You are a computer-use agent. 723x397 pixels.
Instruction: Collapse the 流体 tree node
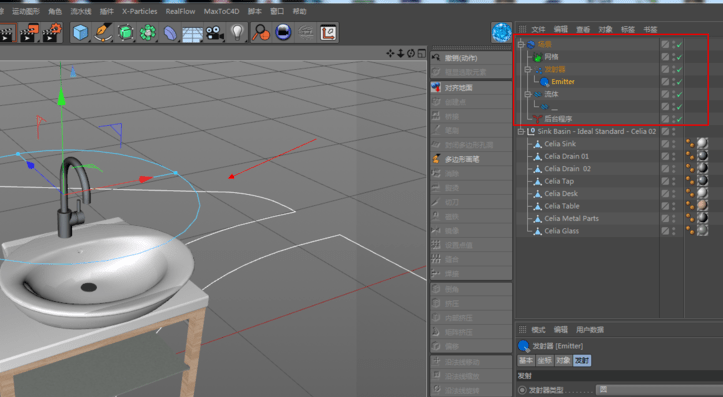click(528, 94)
